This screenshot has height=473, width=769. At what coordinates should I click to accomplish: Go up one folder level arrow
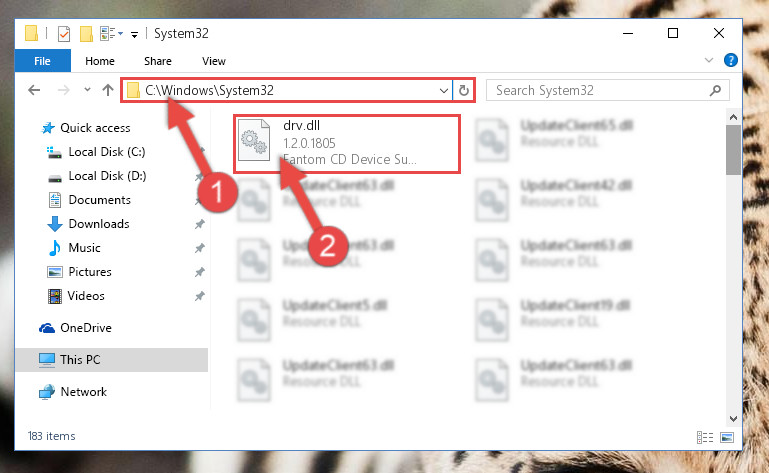click(108, 90)
